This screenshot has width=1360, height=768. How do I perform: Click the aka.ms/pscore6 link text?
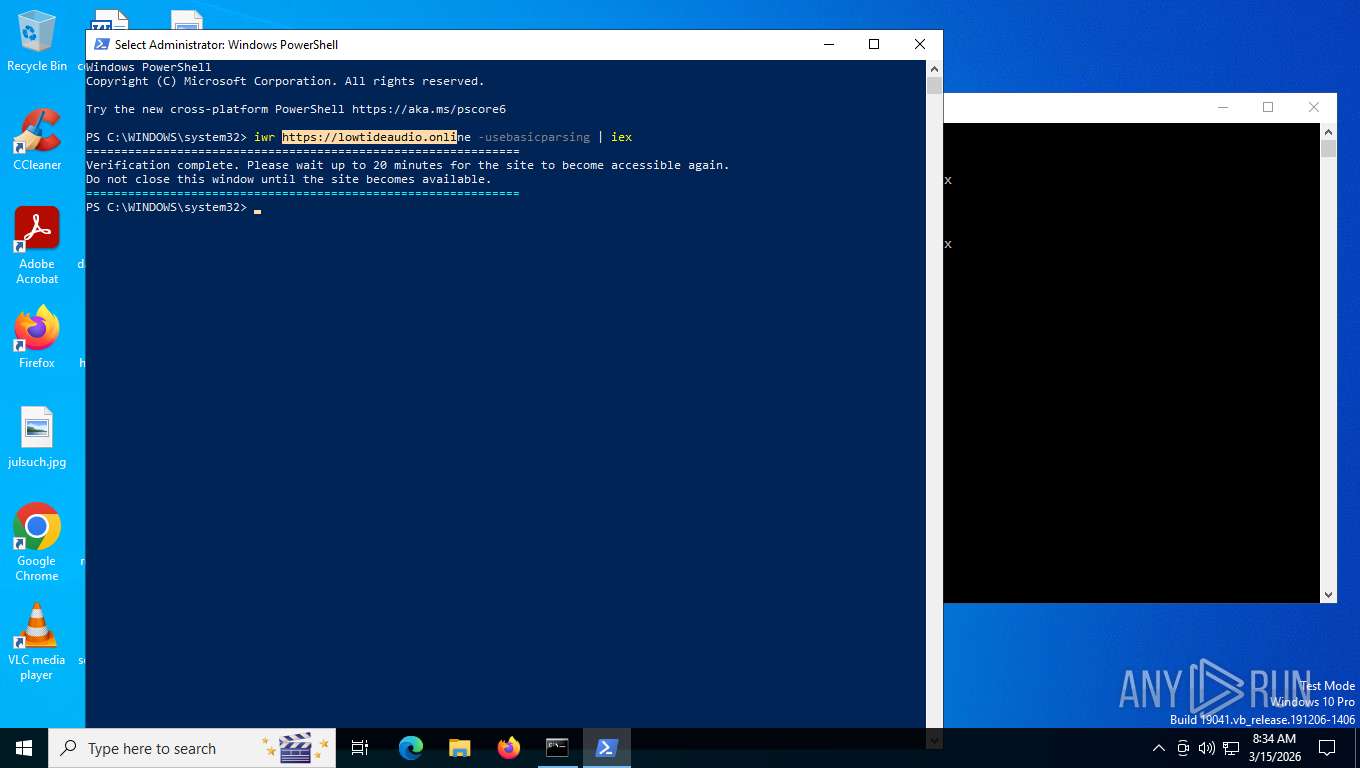pyautogui.click(x=429, y=109)
